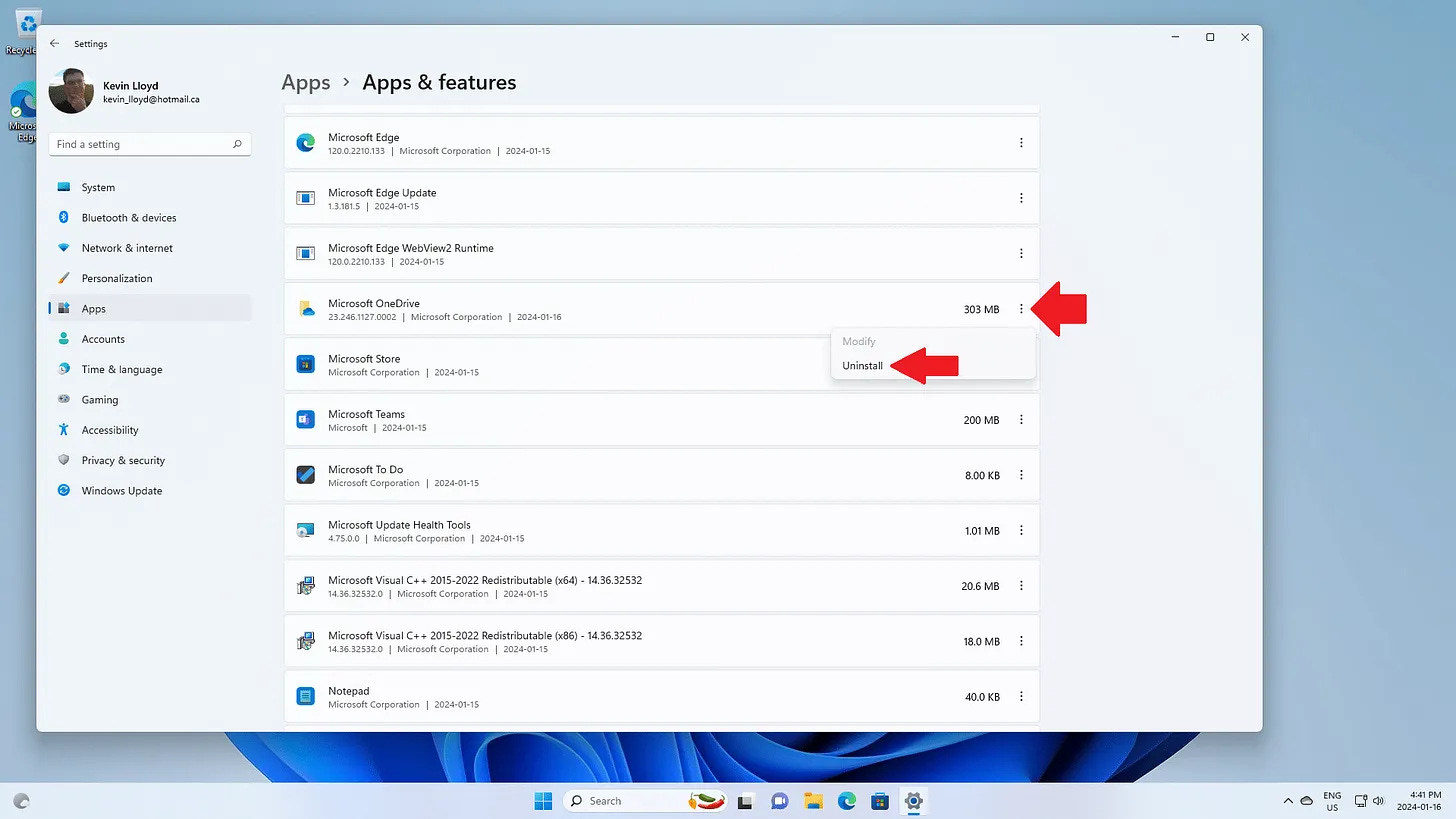This screenshot has height=819, width=1456.
Task: Click the Microsoft Store entry name
Action: coord(364,359)
